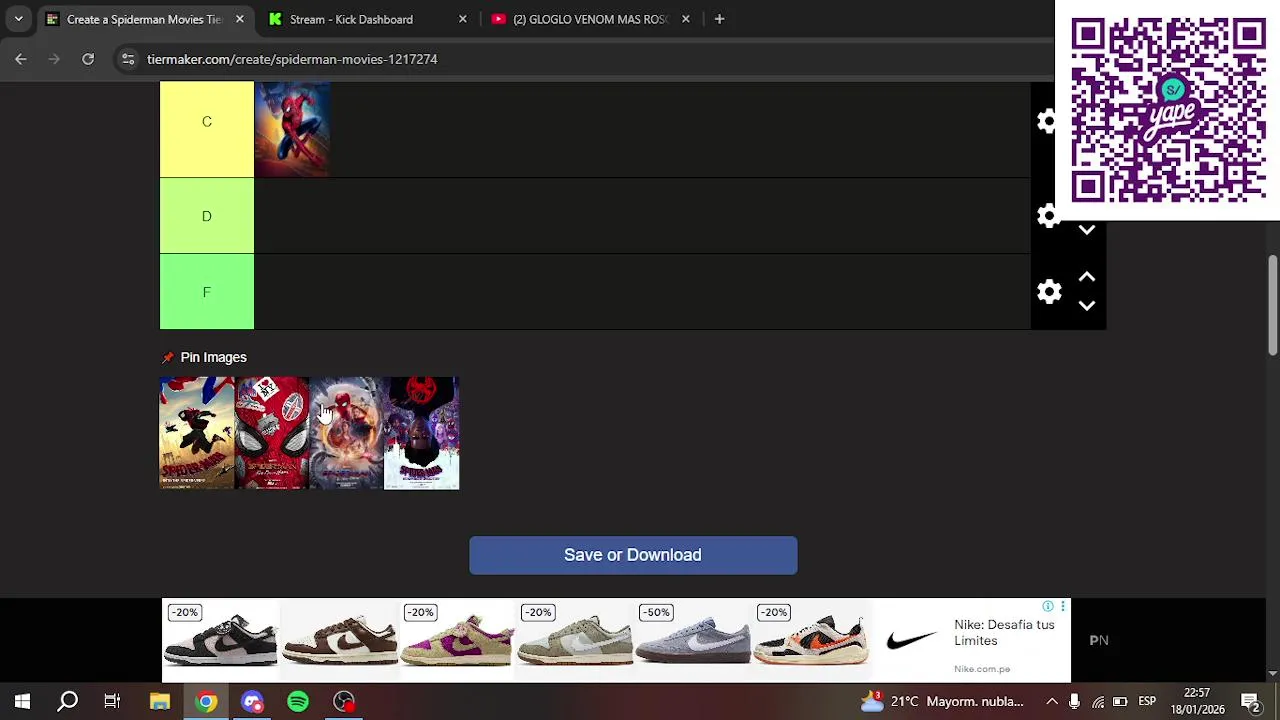The width and height of the screenshot is (1280, 720).
Task: Click battery status icon
Action: coord(1120,701)
